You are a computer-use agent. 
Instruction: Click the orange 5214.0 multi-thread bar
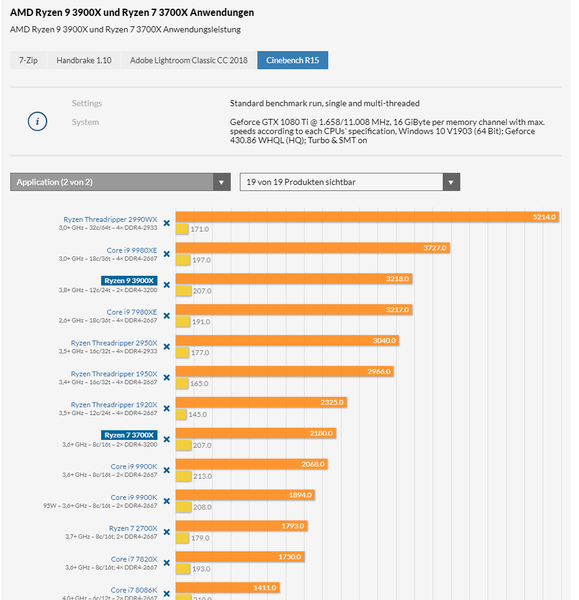point(367,217)
